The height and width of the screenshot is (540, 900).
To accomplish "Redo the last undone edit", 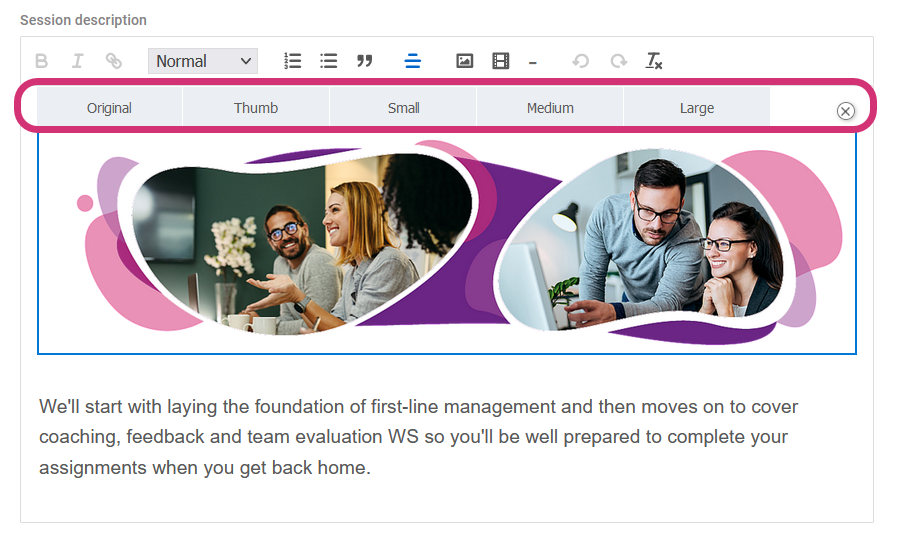I will [x=618, y=61].
